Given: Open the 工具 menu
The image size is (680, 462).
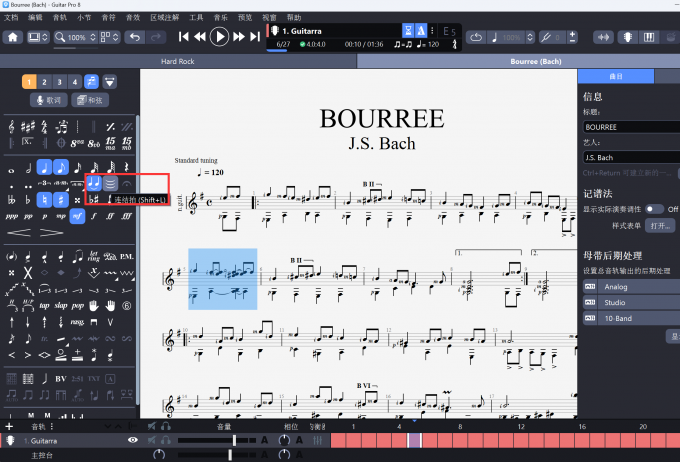Looking at the screenshot, I should (196, 18).
